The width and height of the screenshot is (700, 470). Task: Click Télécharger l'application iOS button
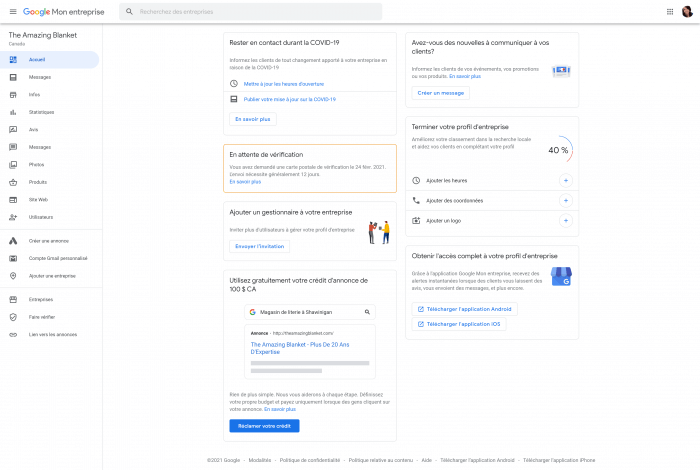click(x=459, y=324)
